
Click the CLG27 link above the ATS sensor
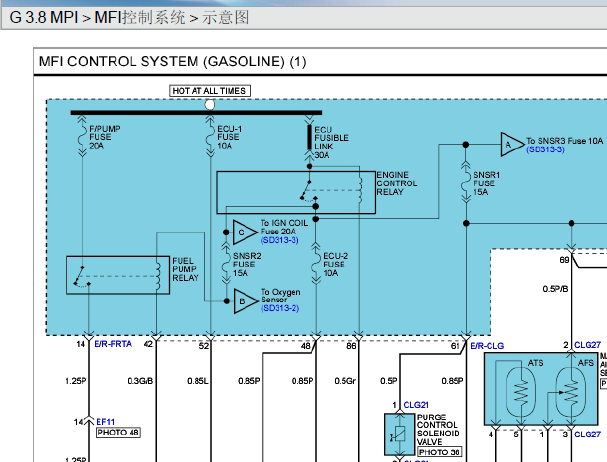point(587,345)
